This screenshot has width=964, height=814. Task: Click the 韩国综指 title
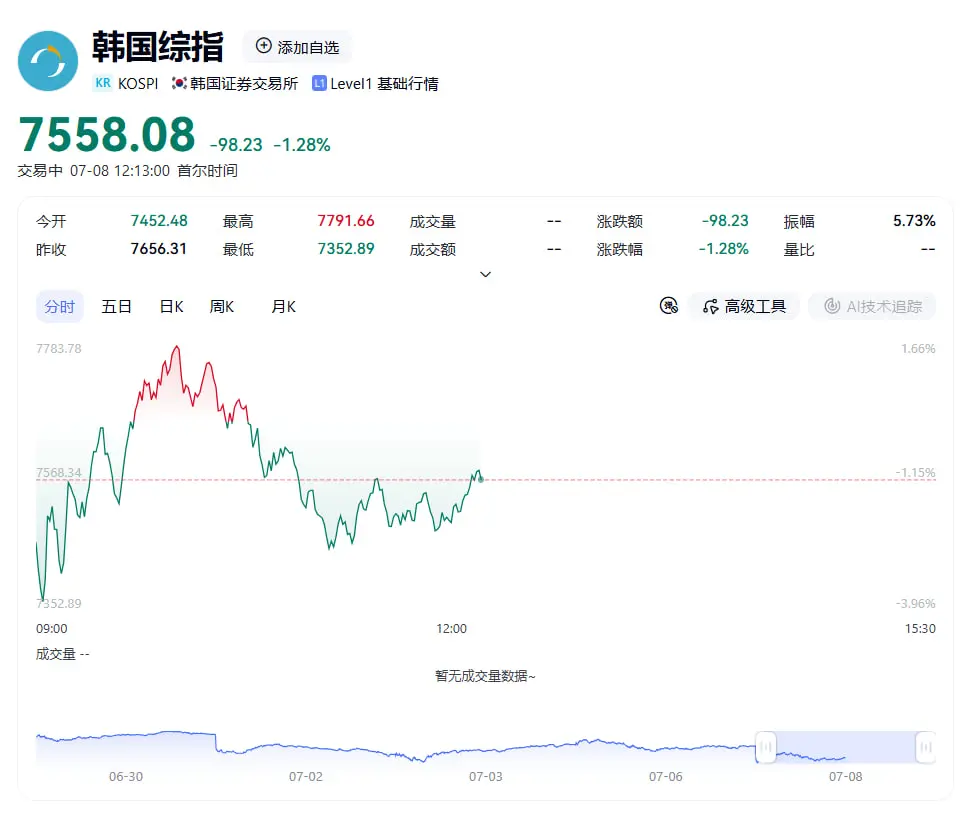[x=157, y=47]
